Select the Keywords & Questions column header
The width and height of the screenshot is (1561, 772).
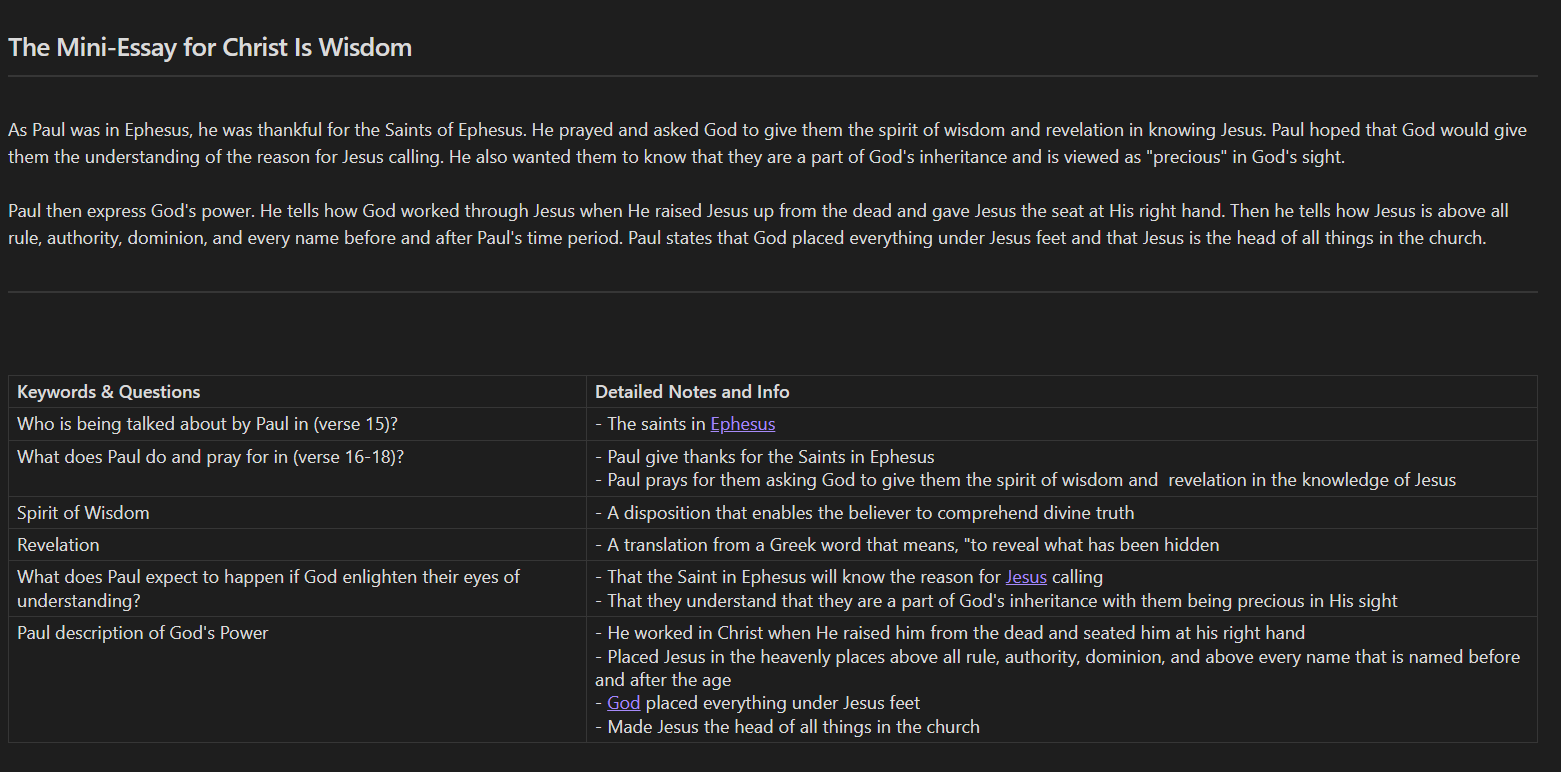point(109,392)
